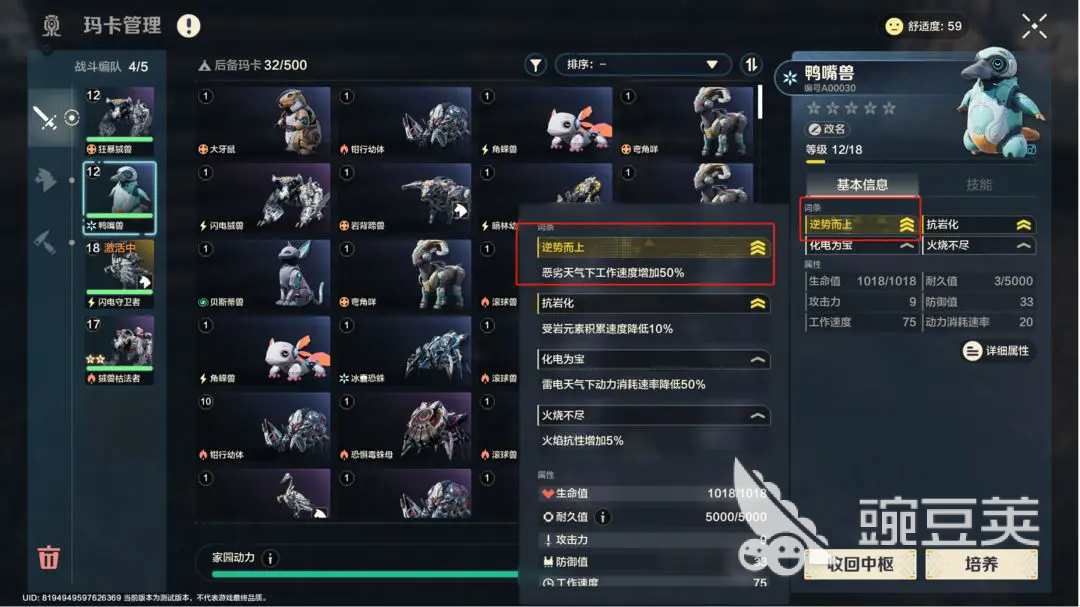Select the hammer work category icon
Image resolution: width=1080 pixels, height=607 pixels.
click(45, 242)
